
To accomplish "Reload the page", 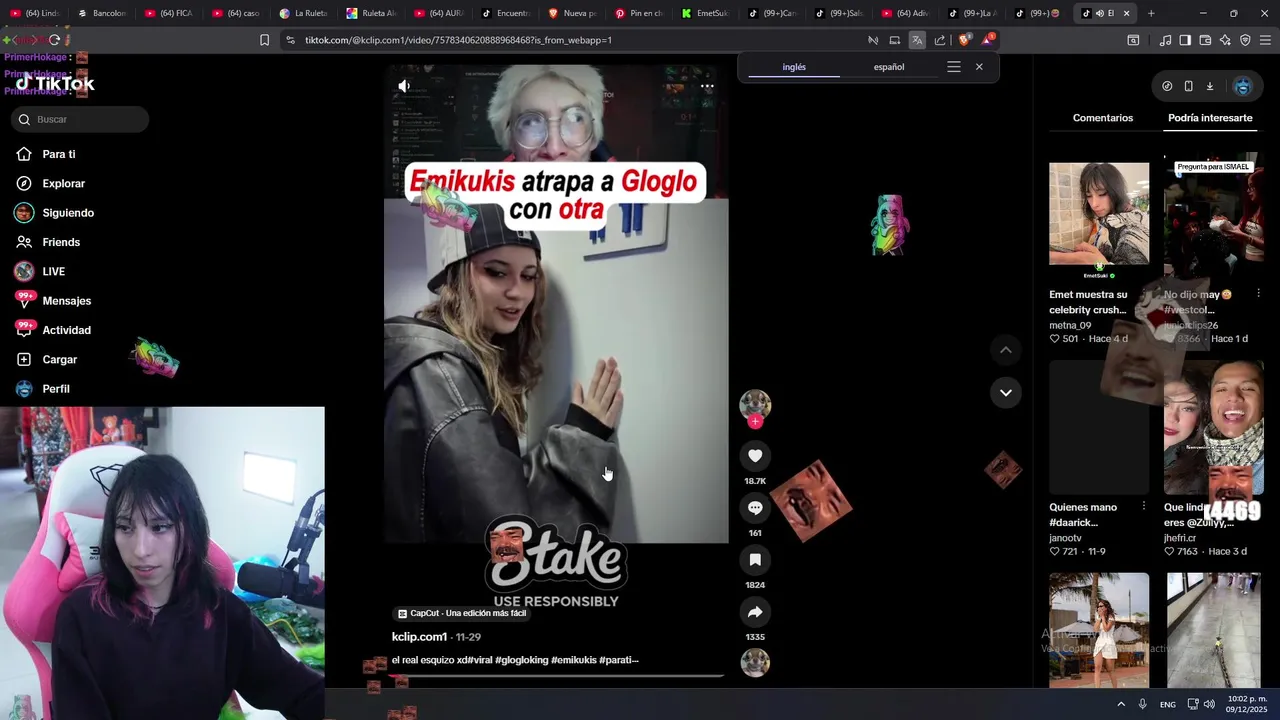I will click(x=54, y=40).
